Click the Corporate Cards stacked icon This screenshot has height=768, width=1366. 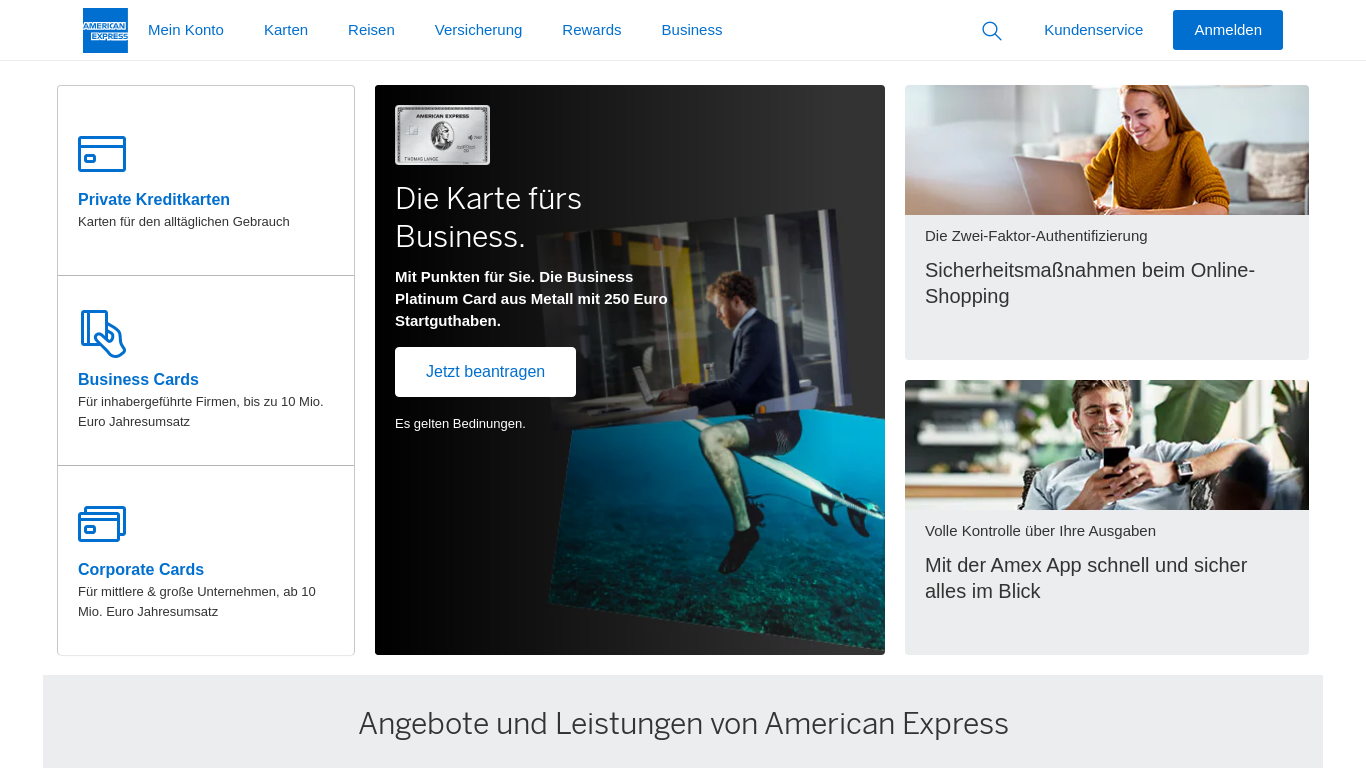[x=102, y=524]
